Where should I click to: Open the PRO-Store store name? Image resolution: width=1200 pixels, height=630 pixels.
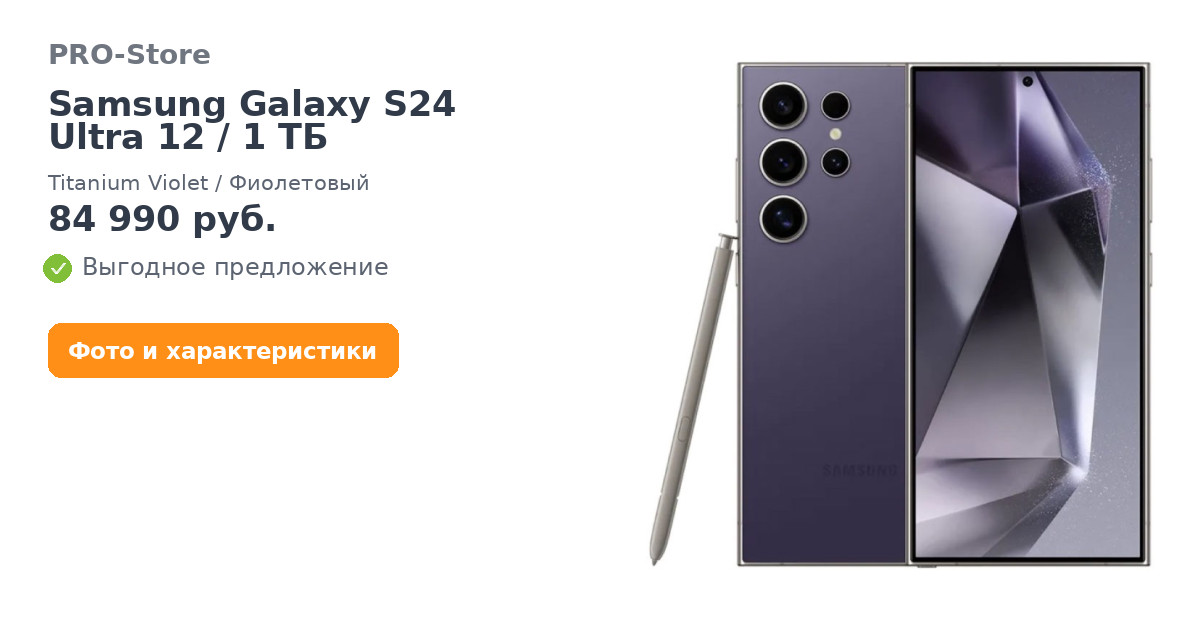tap(129, 55)
